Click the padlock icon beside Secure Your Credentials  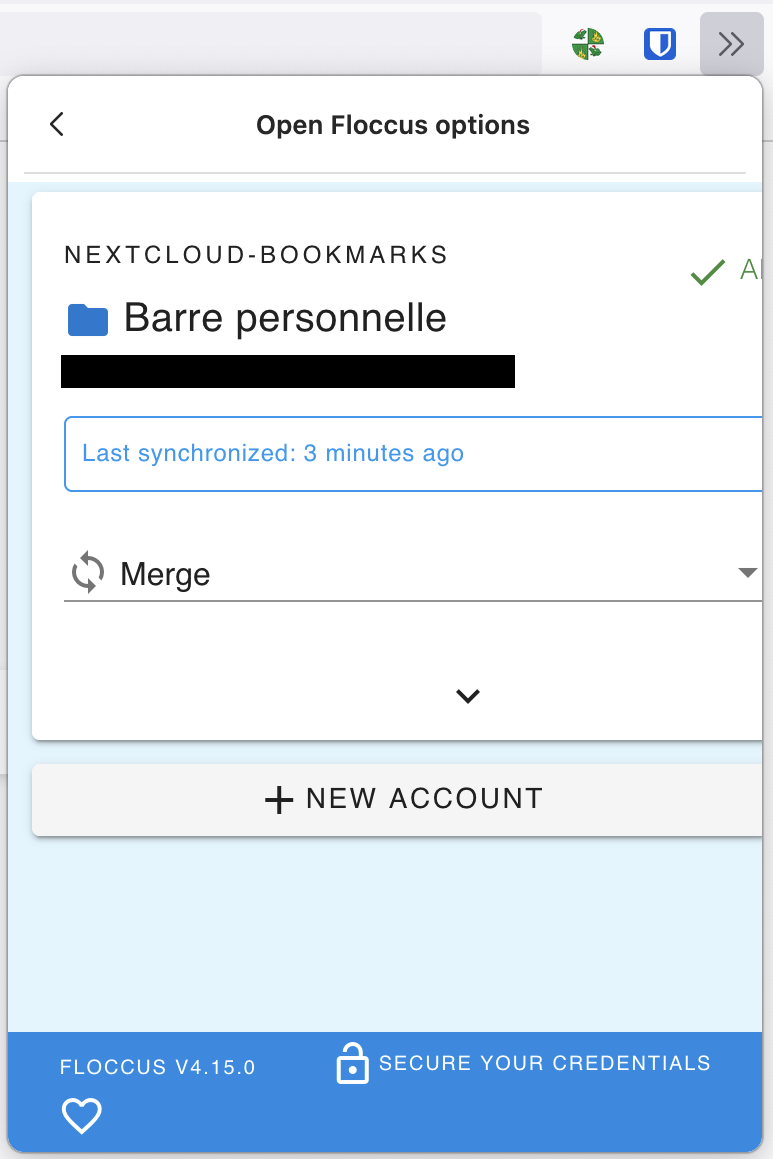(352, 1063)
